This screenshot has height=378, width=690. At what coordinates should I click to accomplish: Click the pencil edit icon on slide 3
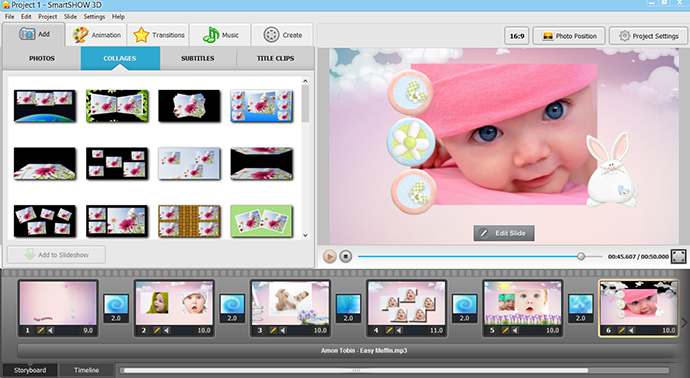click(273, 330)
